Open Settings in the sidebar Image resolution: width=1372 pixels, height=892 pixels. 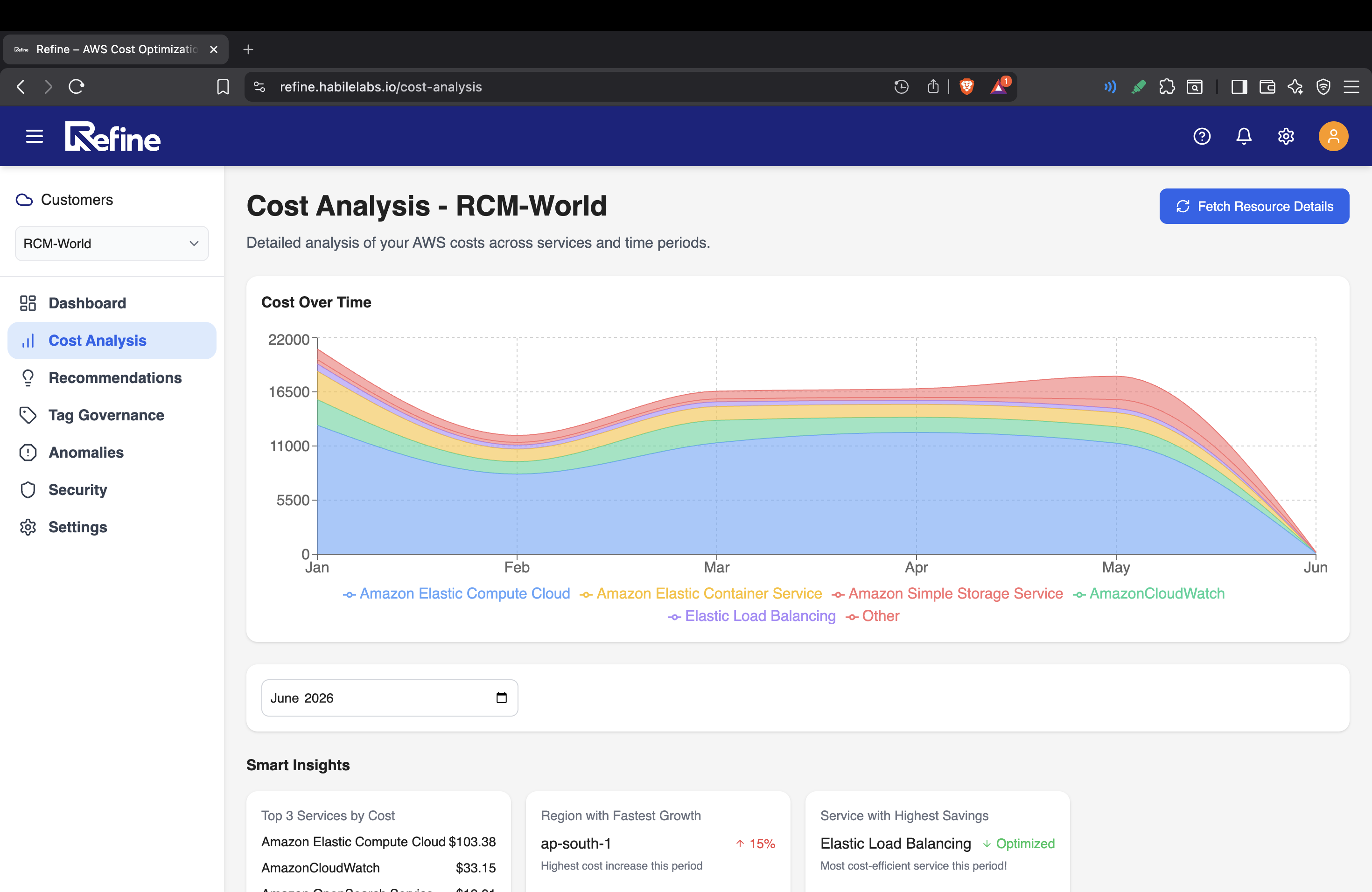(x=112, y=527)
